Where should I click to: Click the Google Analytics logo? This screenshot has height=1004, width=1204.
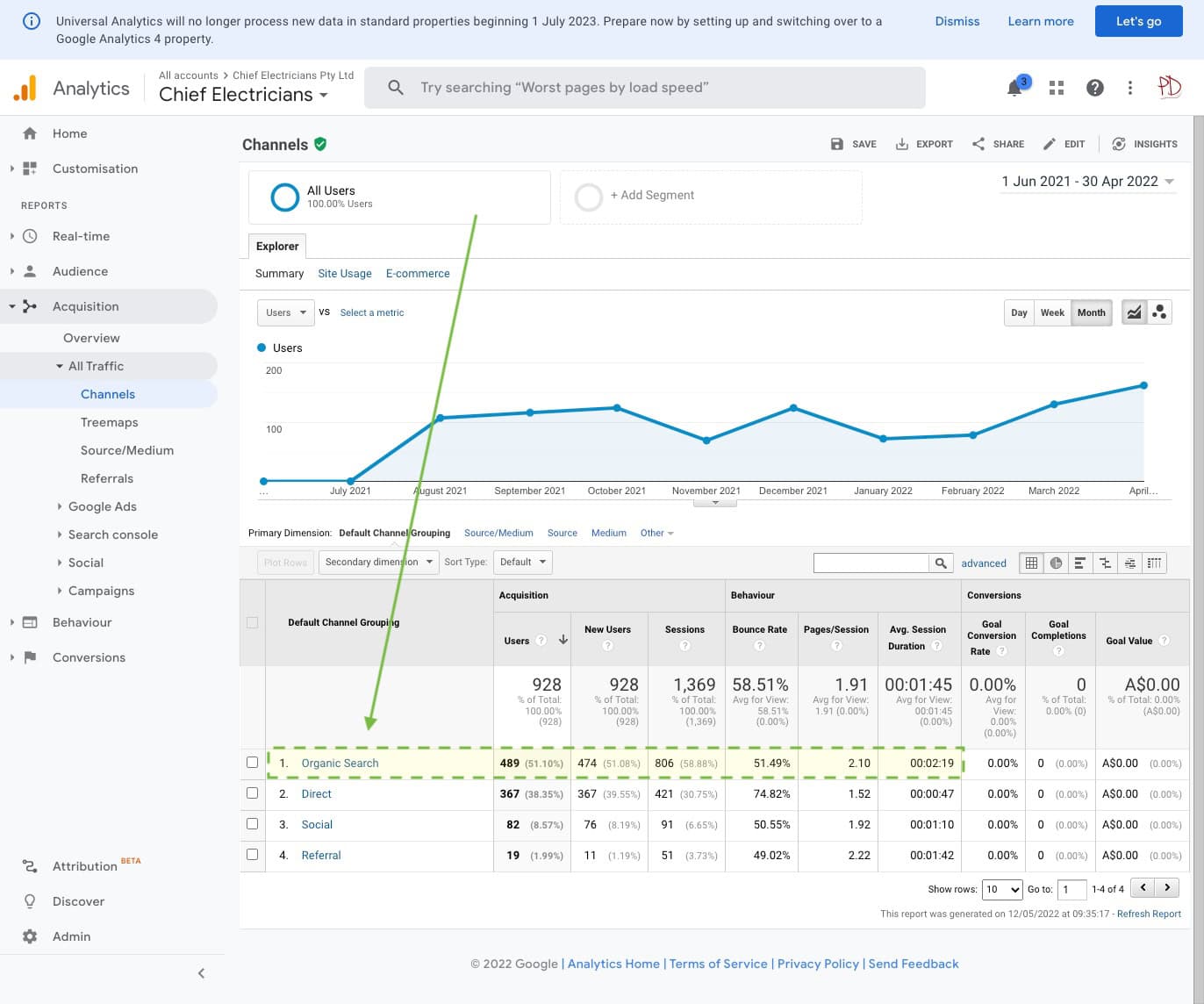pyautogui.click(x=25, y=88)
